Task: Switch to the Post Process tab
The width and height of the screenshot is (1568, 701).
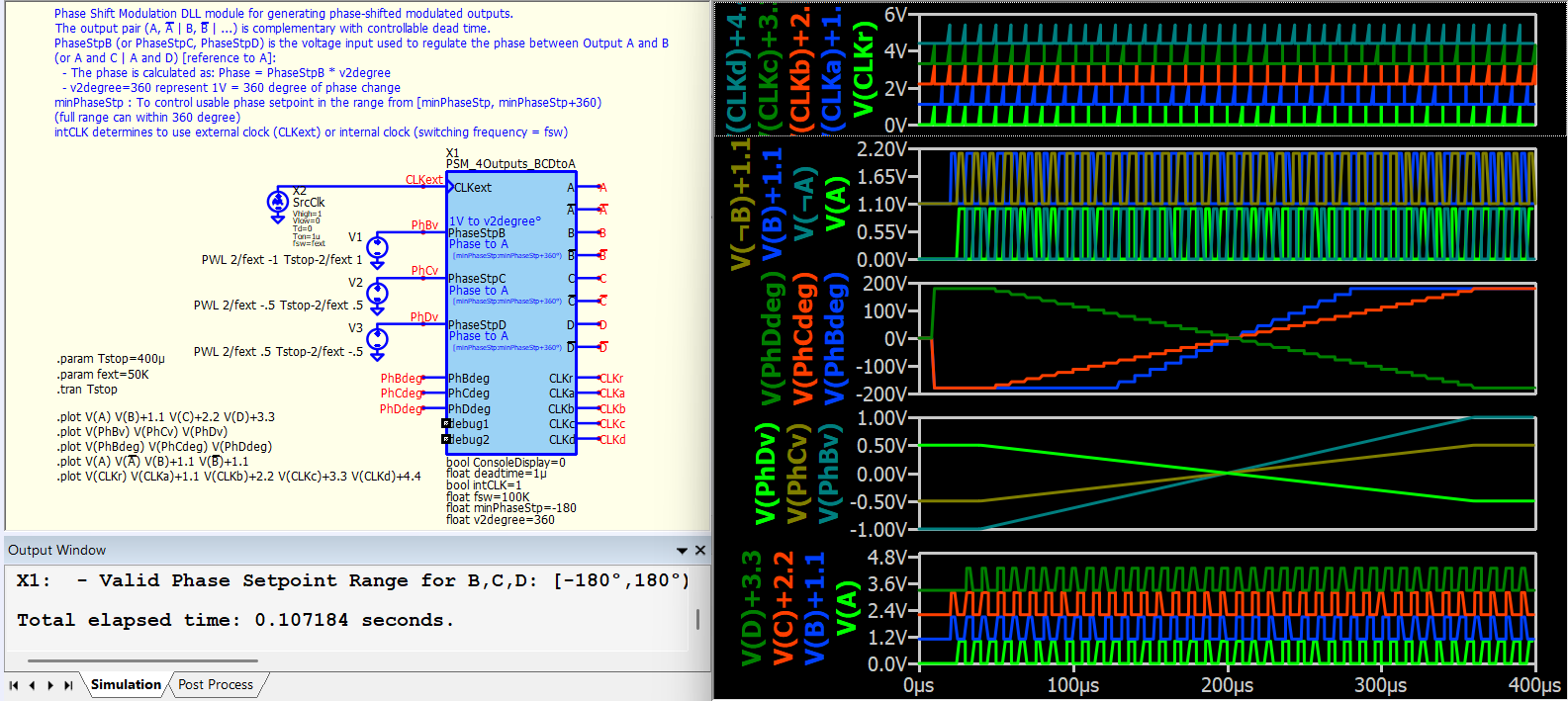Action: coord(216,684)
